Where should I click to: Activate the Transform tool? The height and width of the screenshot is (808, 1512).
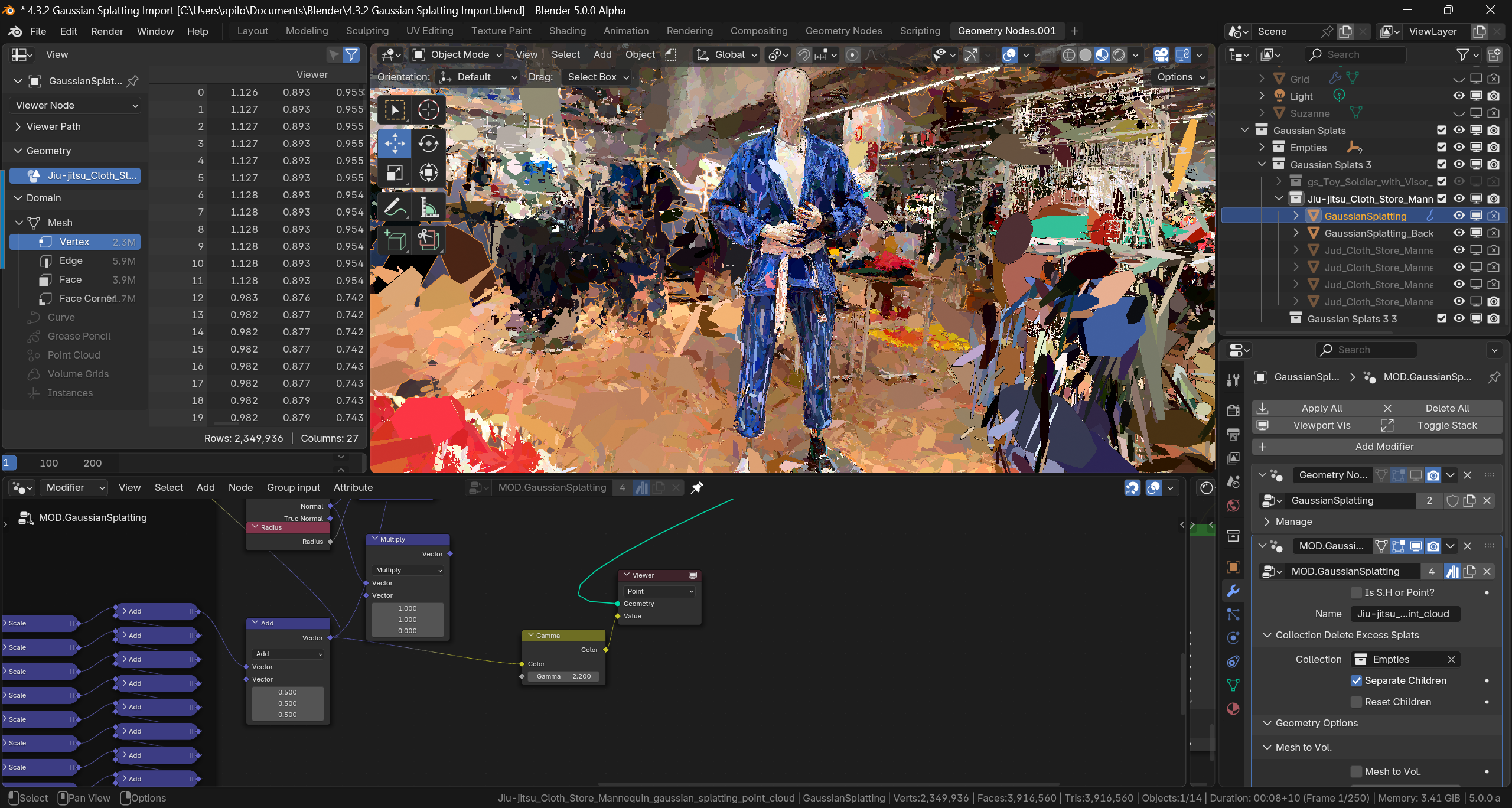click(428, 172)
